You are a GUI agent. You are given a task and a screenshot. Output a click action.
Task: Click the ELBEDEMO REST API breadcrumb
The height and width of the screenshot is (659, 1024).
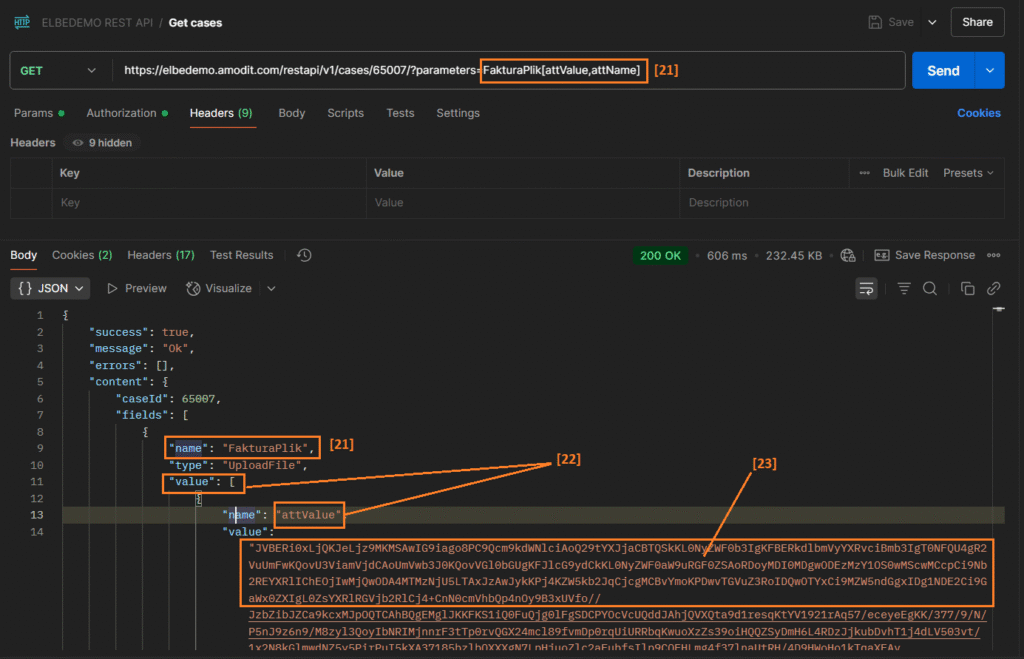point(97,23)
